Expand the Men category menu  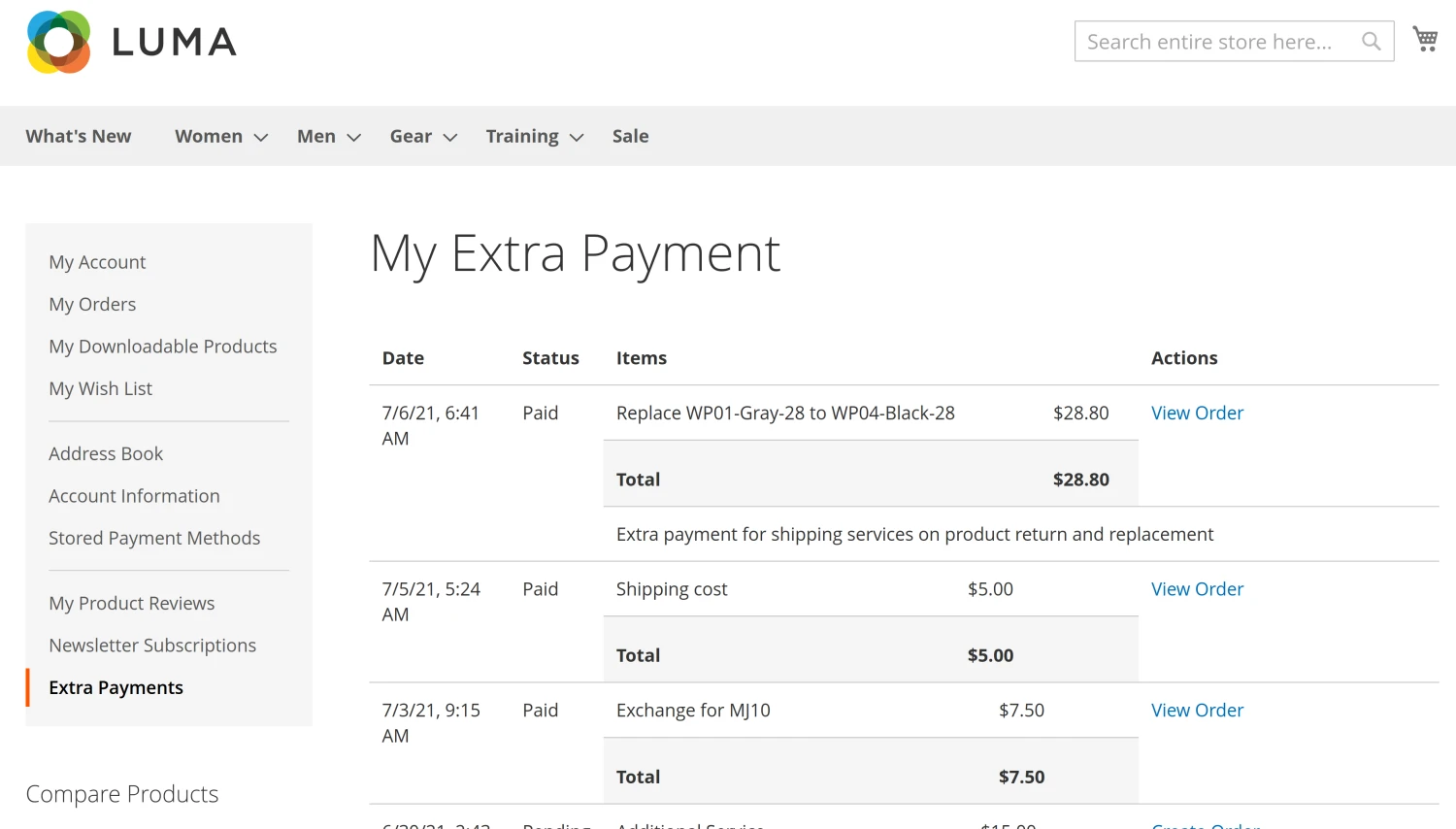coord(316,136)
